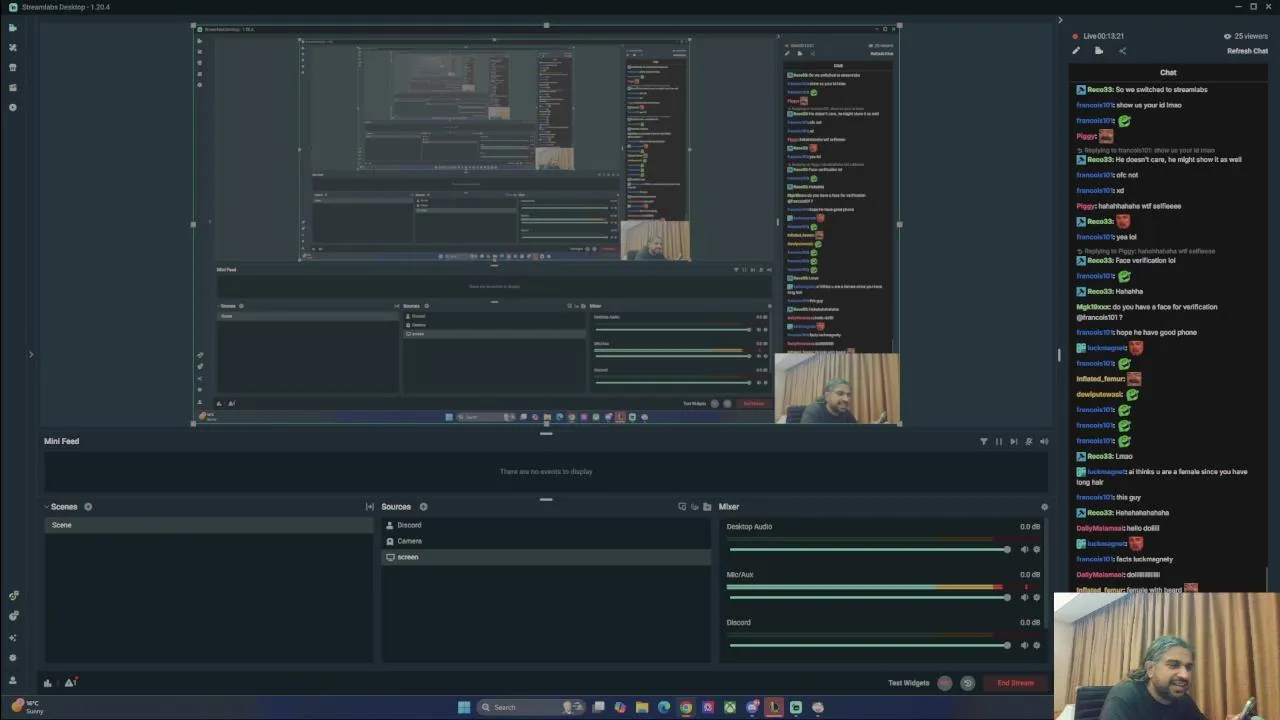Mute the Desktop Audio speaker icon

point(1024,549)
